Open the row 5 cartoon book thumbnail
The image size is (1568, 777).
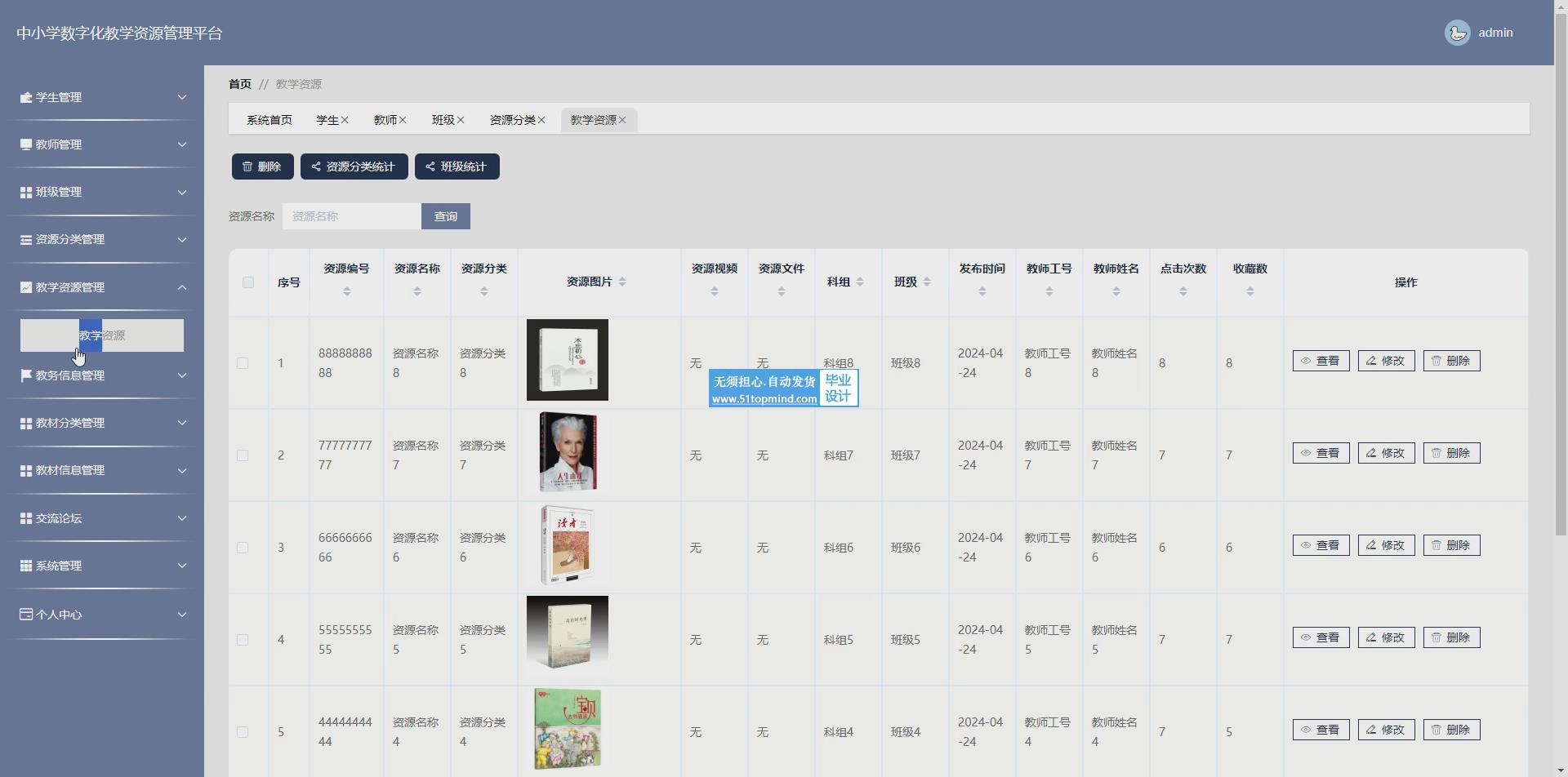pos(568,729)
